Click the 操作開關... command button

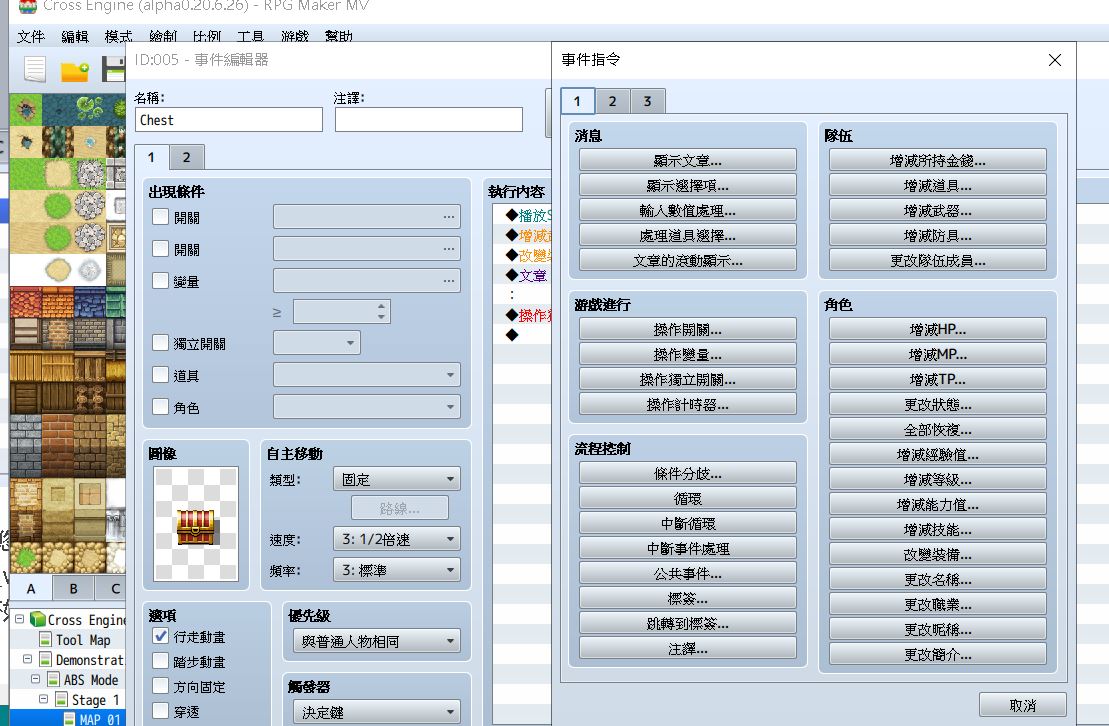[687, 330]
